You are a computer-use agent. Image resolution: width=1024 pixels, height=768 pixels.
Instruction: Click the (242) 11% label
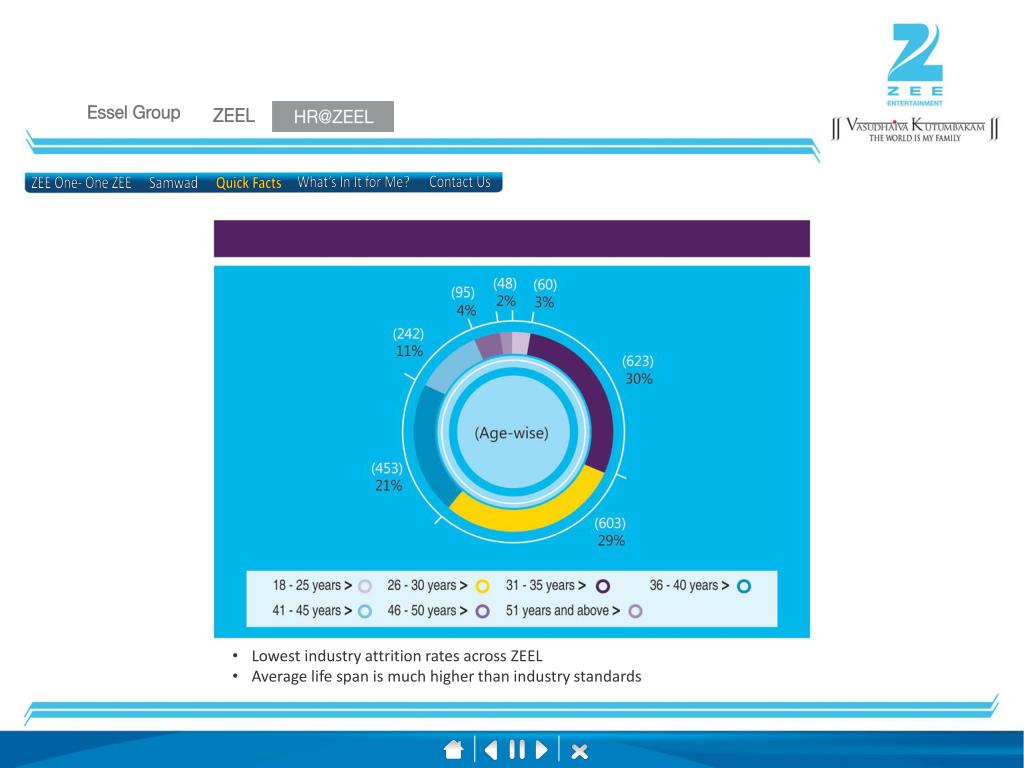tap(408, 342)
